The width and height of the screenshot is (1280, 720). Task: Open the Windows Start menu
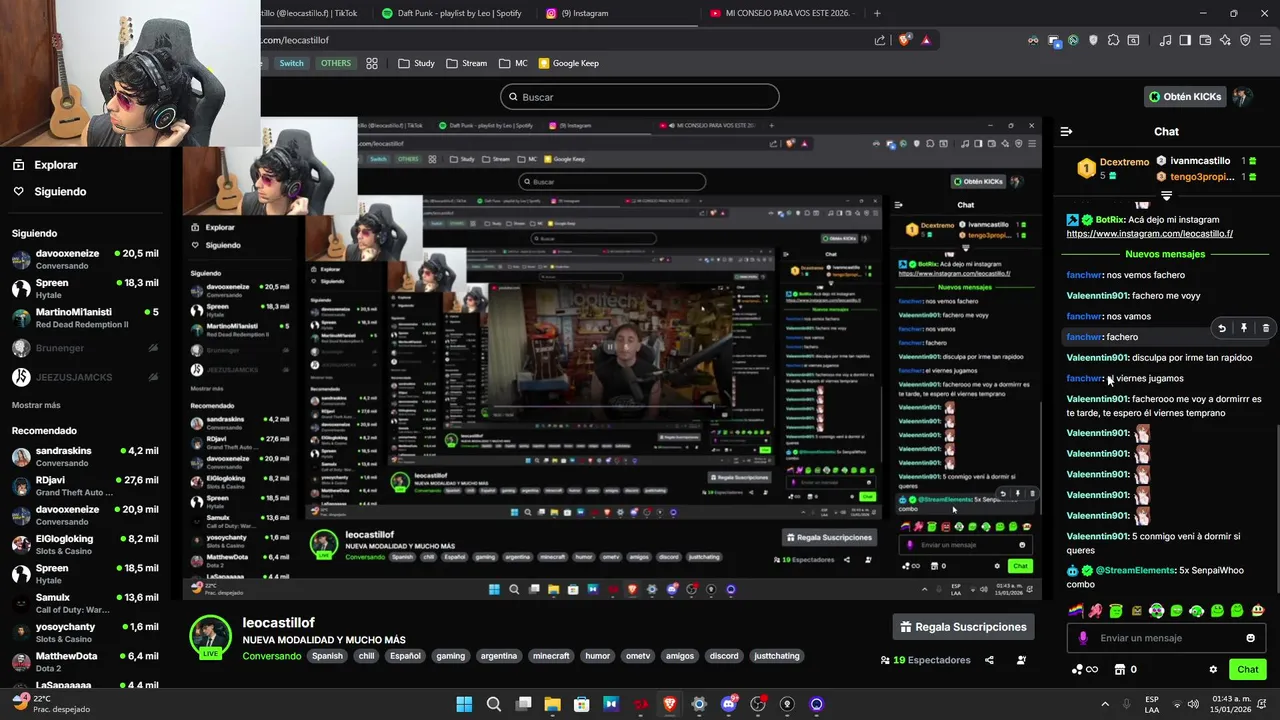coord(464,704)
